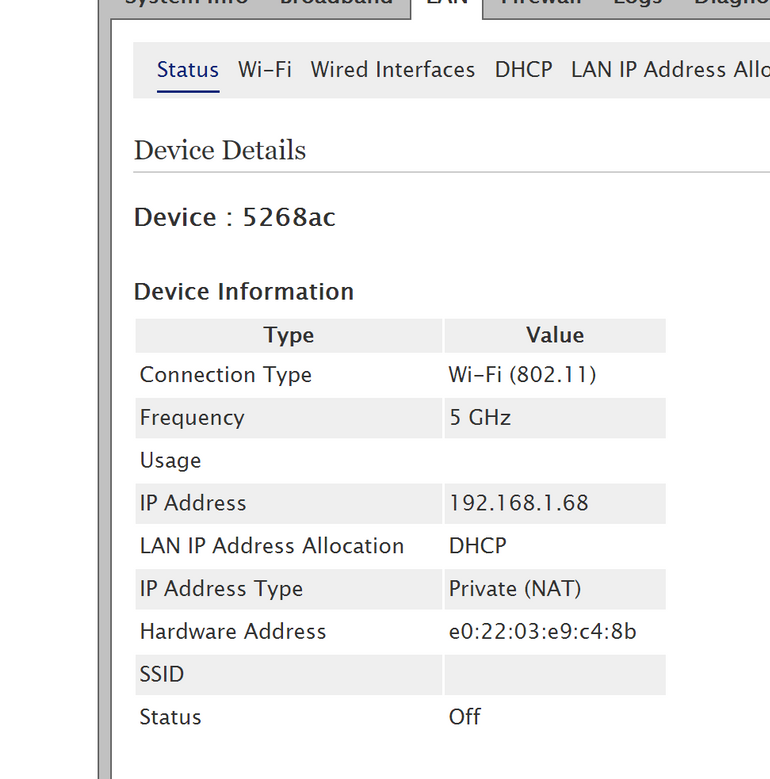Click the Off value in Status row
The height and width of the screenshot is (779, 770).
[464, 717]
